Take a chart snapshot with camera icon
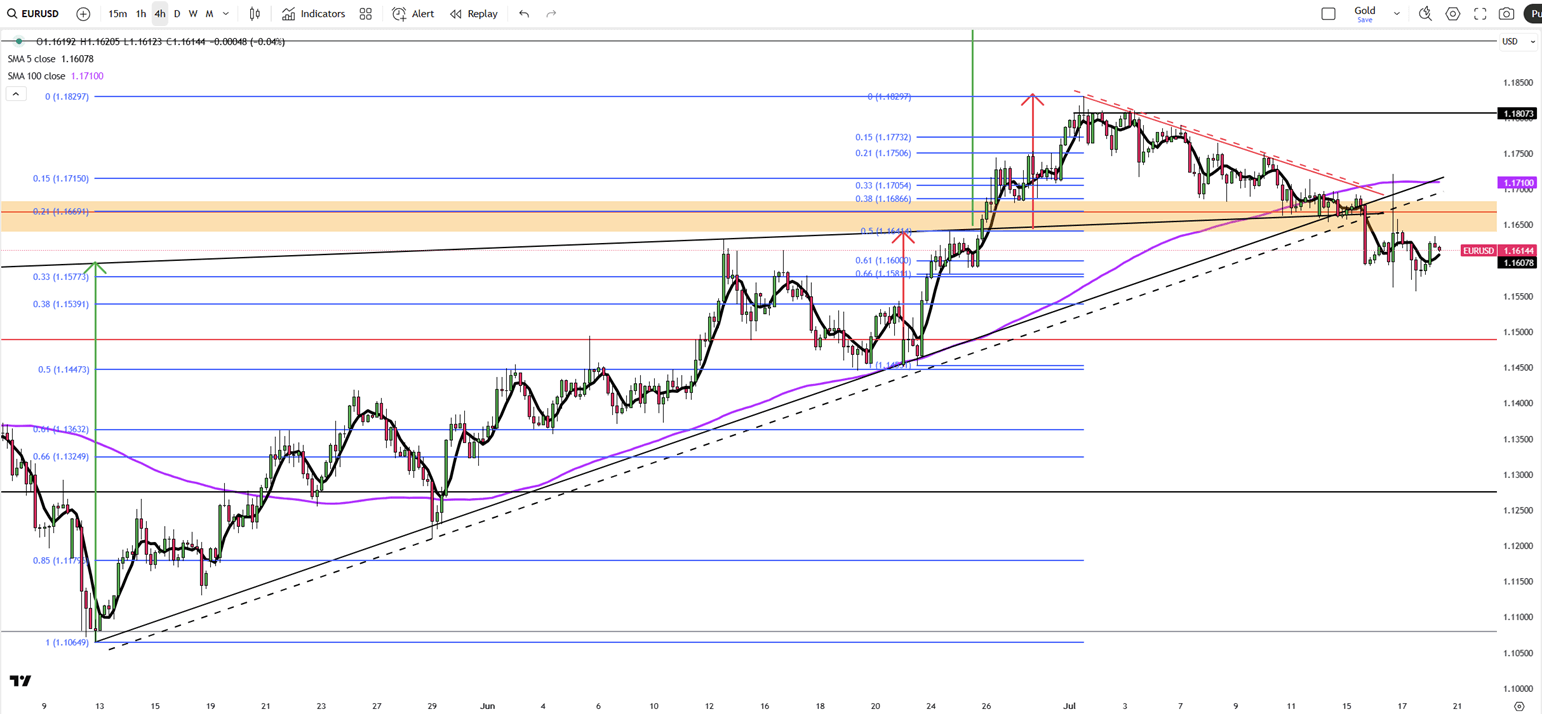The height and width of the screenshot is (714, 1542). click(x=1506, y=14)
